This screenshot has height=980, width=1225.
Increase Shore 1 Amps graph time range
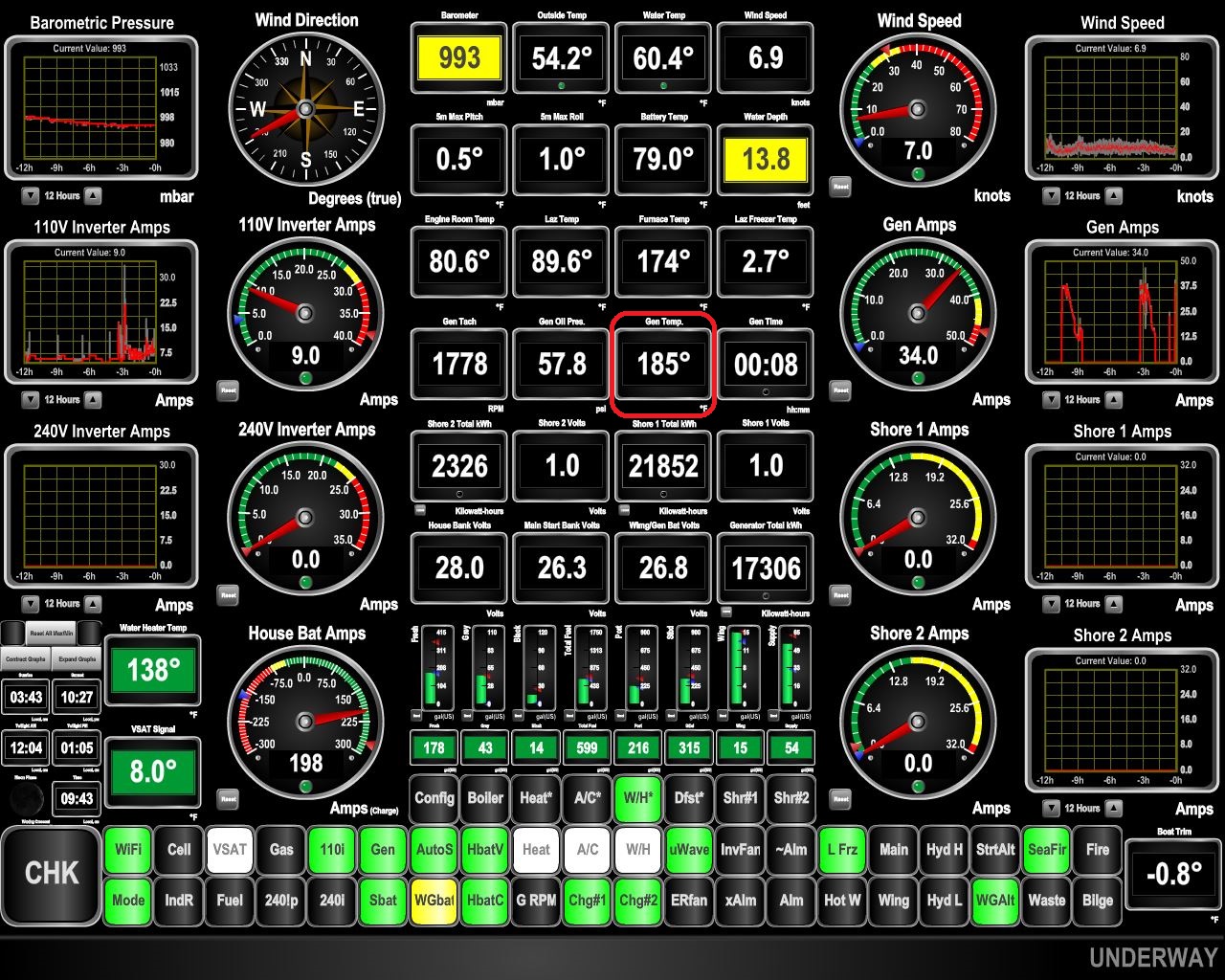coord(1114,604)
